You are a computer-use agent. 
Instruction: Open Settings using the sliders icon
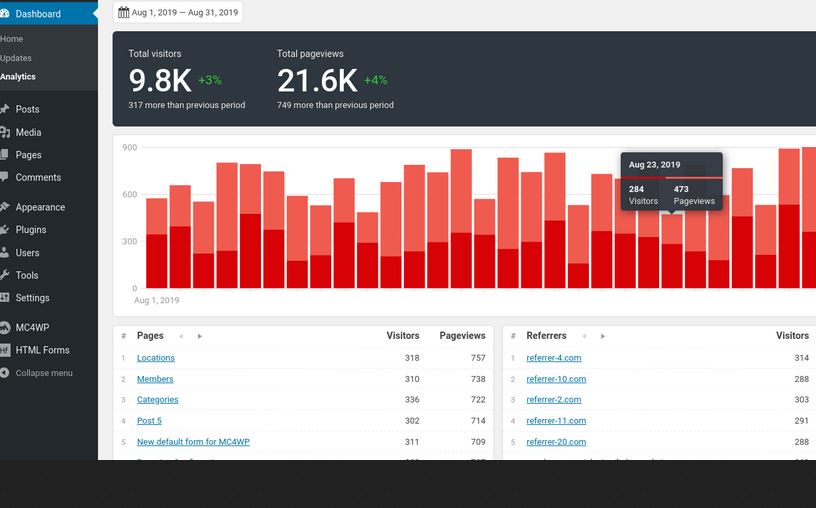tap(4, 298)
